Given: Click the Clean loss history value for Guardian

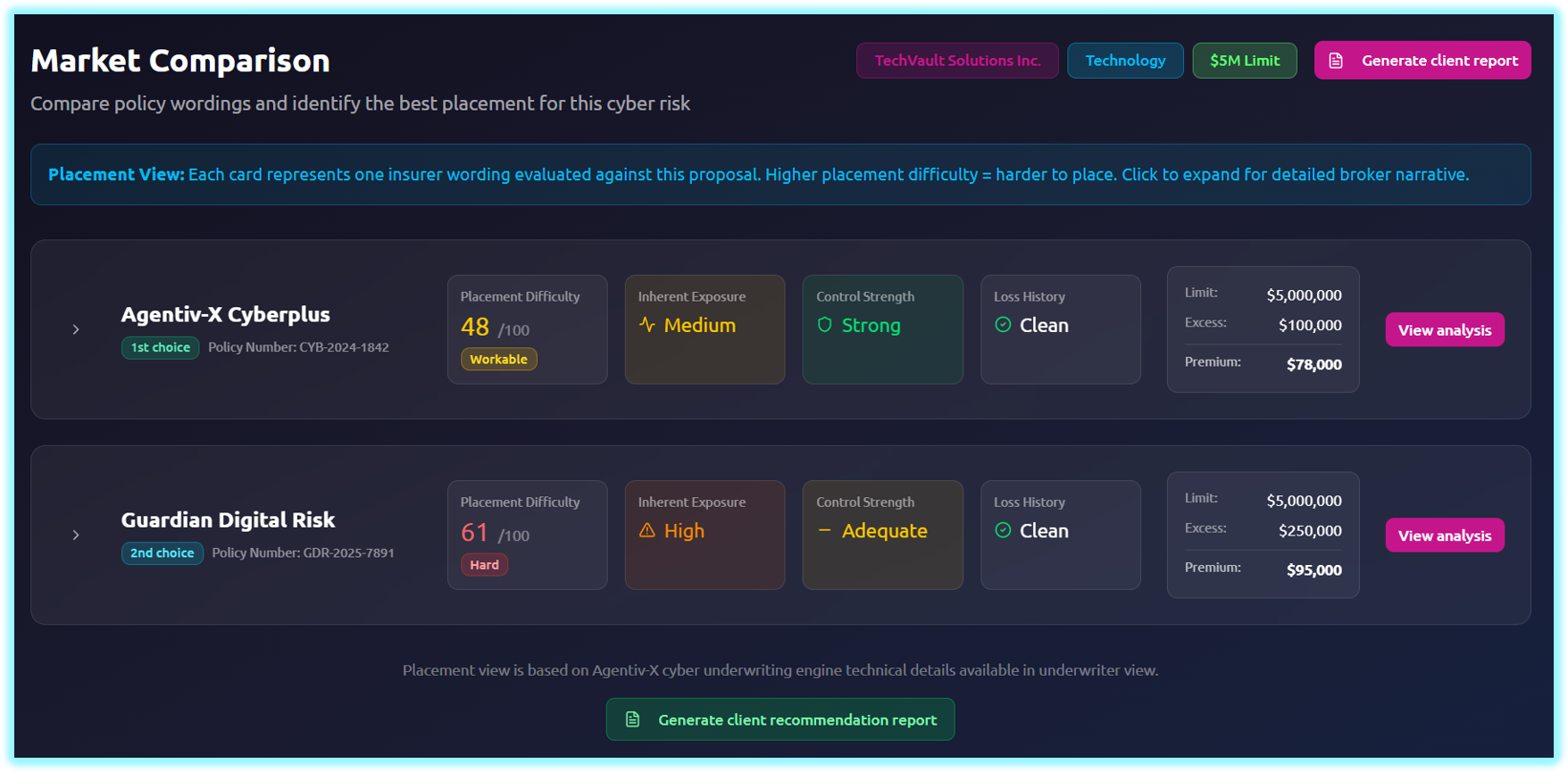Looking at the screenshot, I should 1044,530.
